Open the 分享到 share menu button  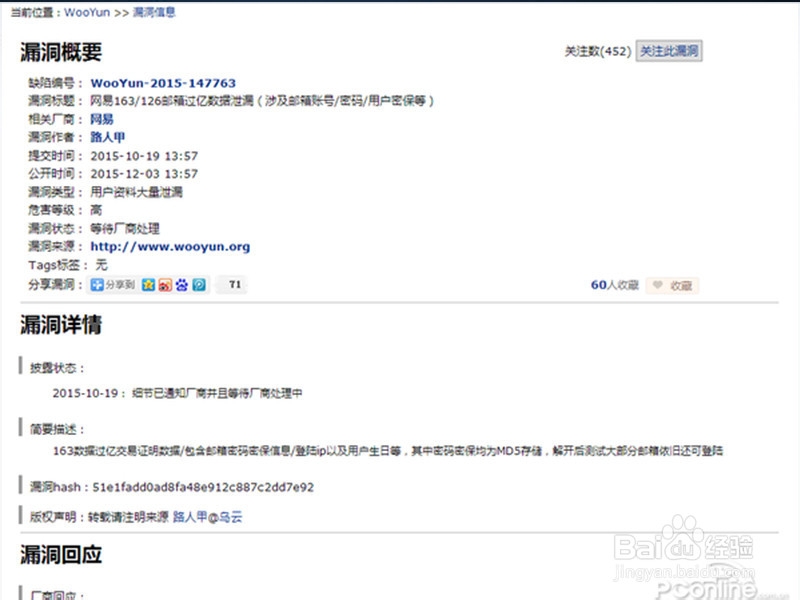pos(113,285)
